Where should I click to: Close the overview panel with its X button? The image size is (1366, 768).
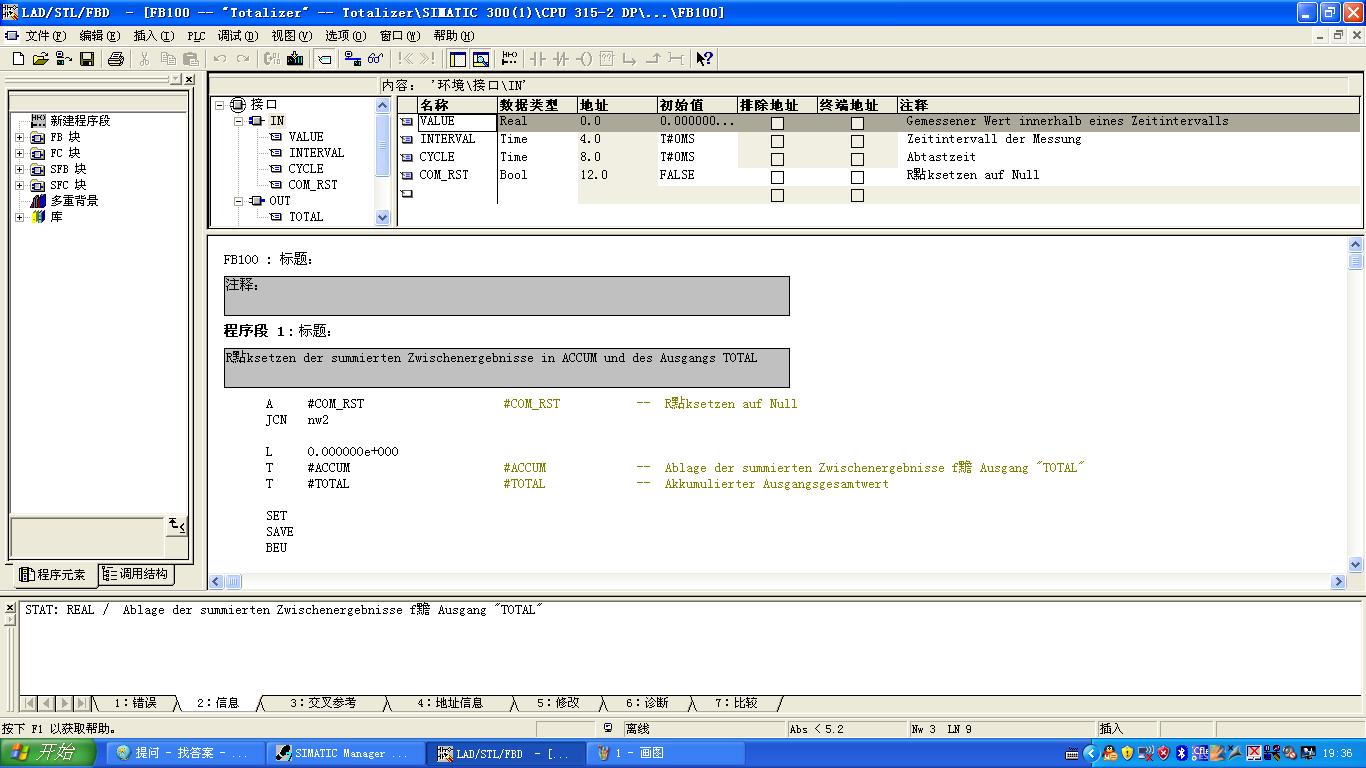coord(189,79)
